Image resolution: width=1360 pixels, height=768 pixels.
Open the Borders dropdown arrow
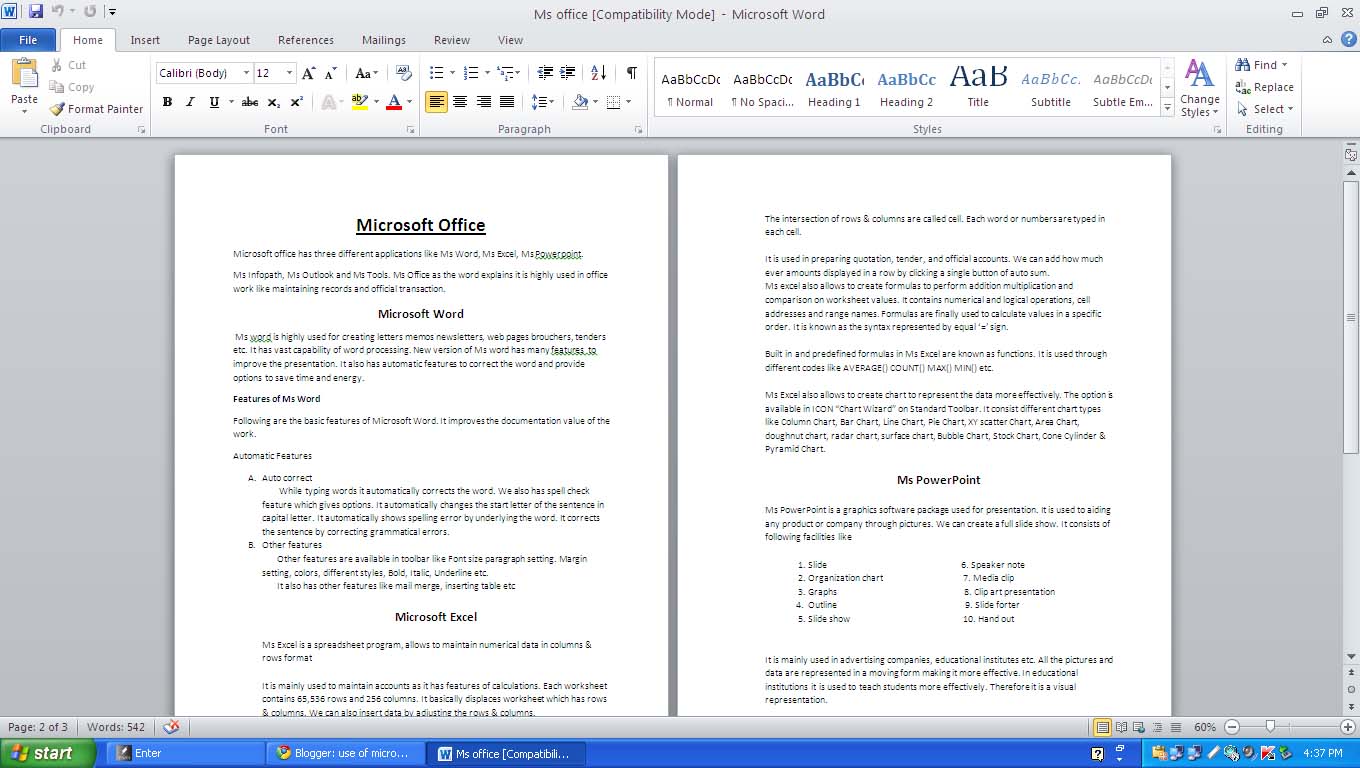coord(627,102)
